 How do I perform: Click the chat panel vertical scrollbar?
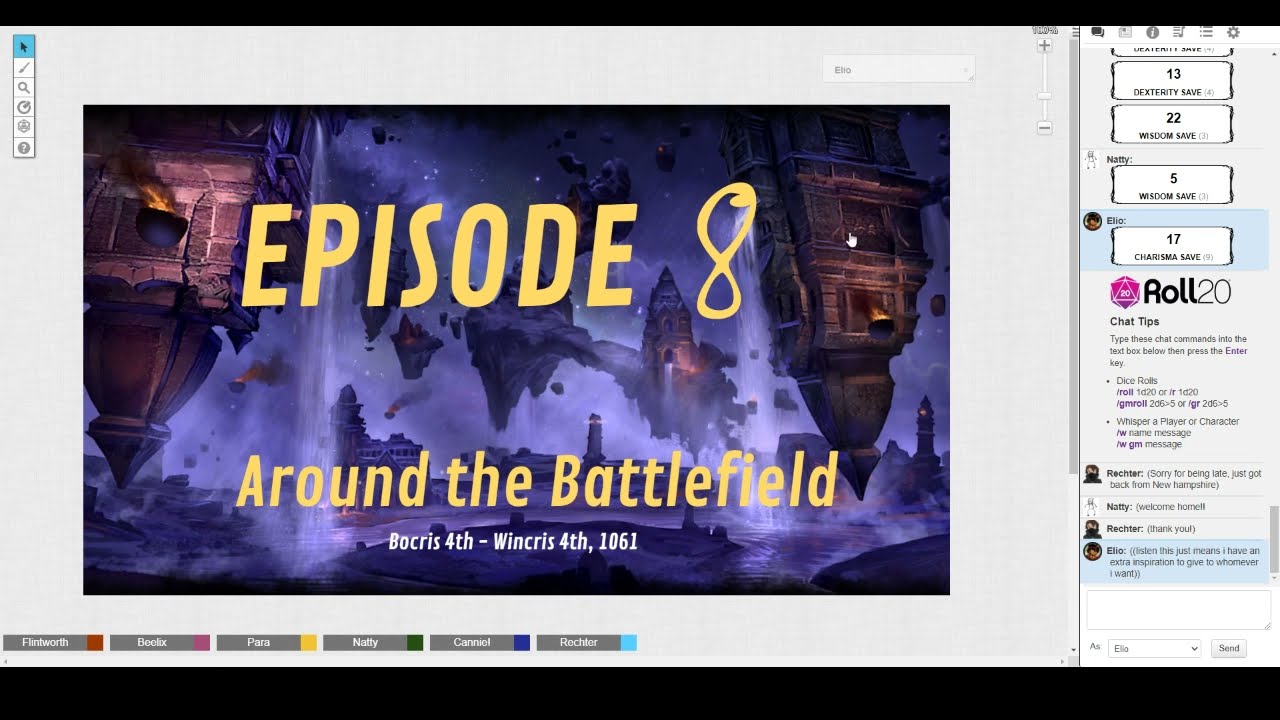coord(1274,540)
